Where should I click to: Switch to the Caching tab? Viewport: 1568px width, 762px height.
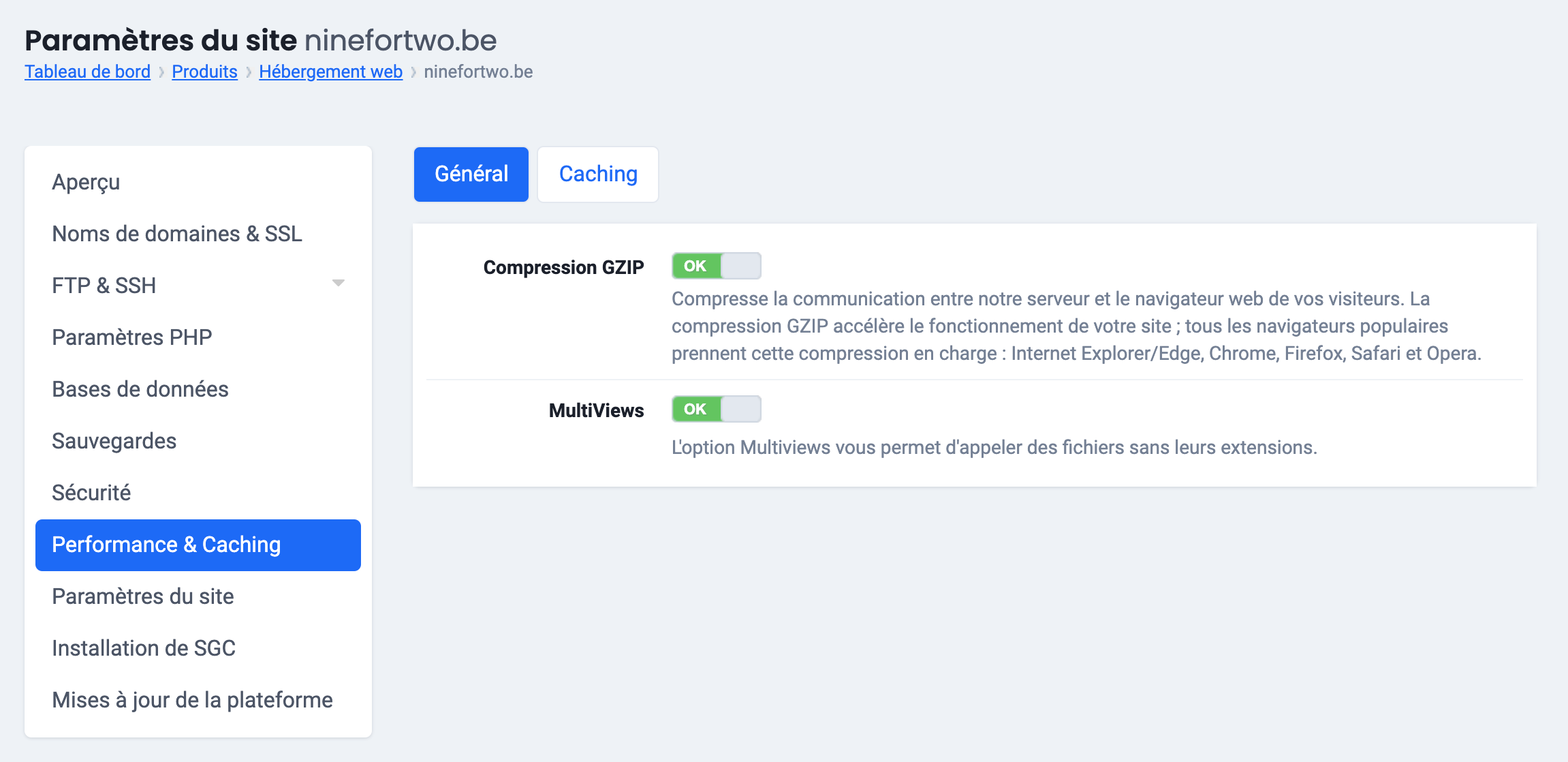point(598,174)
